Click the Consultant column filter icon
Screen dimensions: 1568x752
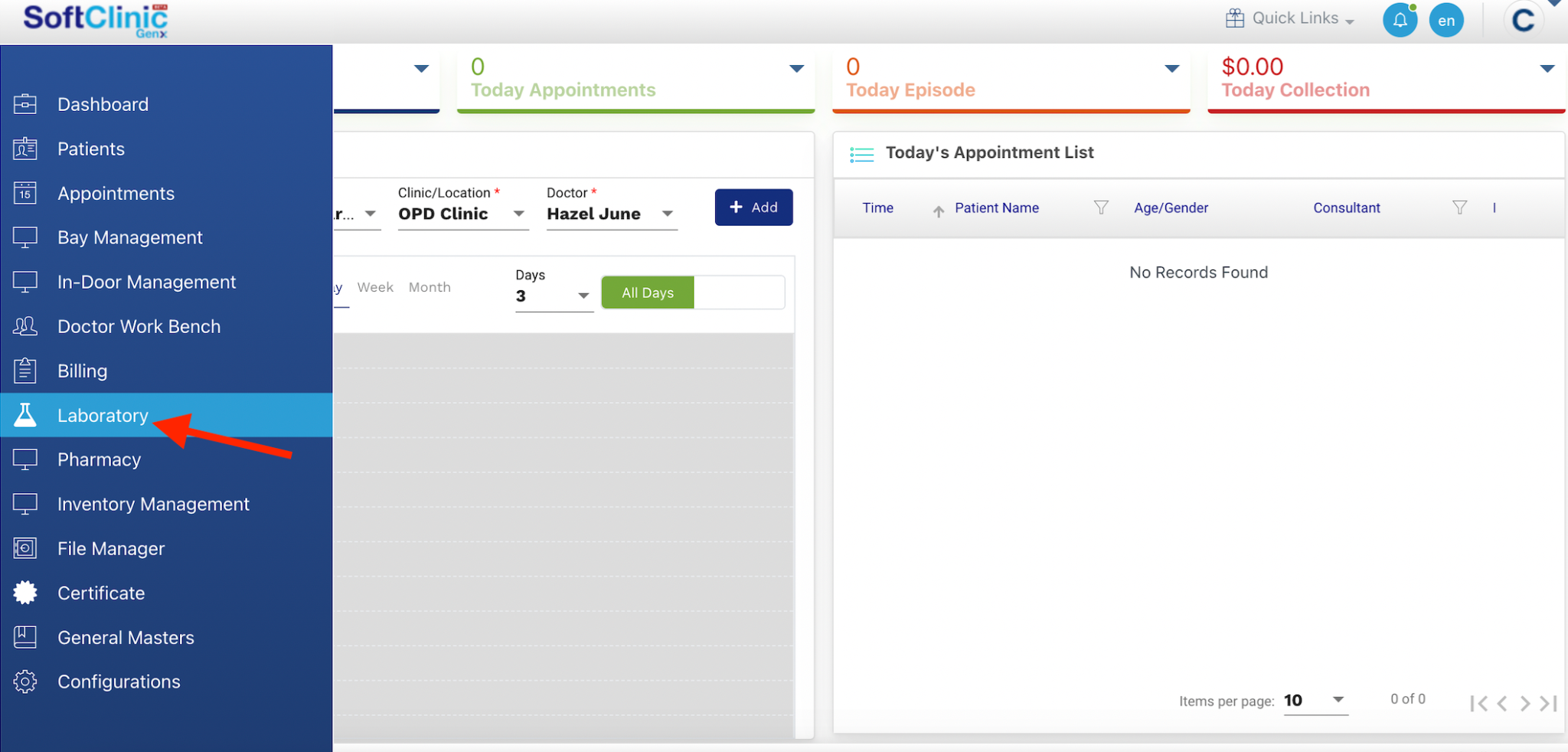1459,208
